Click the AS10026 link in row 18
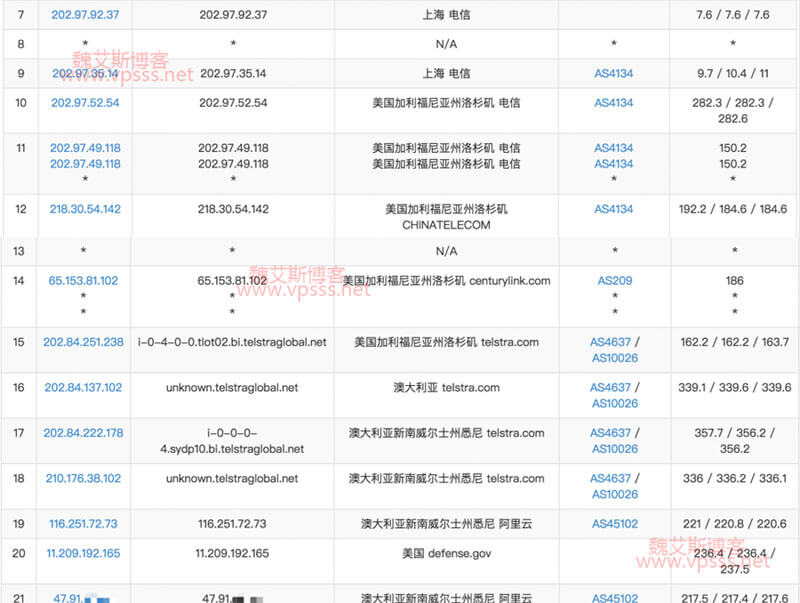Viewport: 800px width, 603px height. pyautogui.click(x=614, y=494)
